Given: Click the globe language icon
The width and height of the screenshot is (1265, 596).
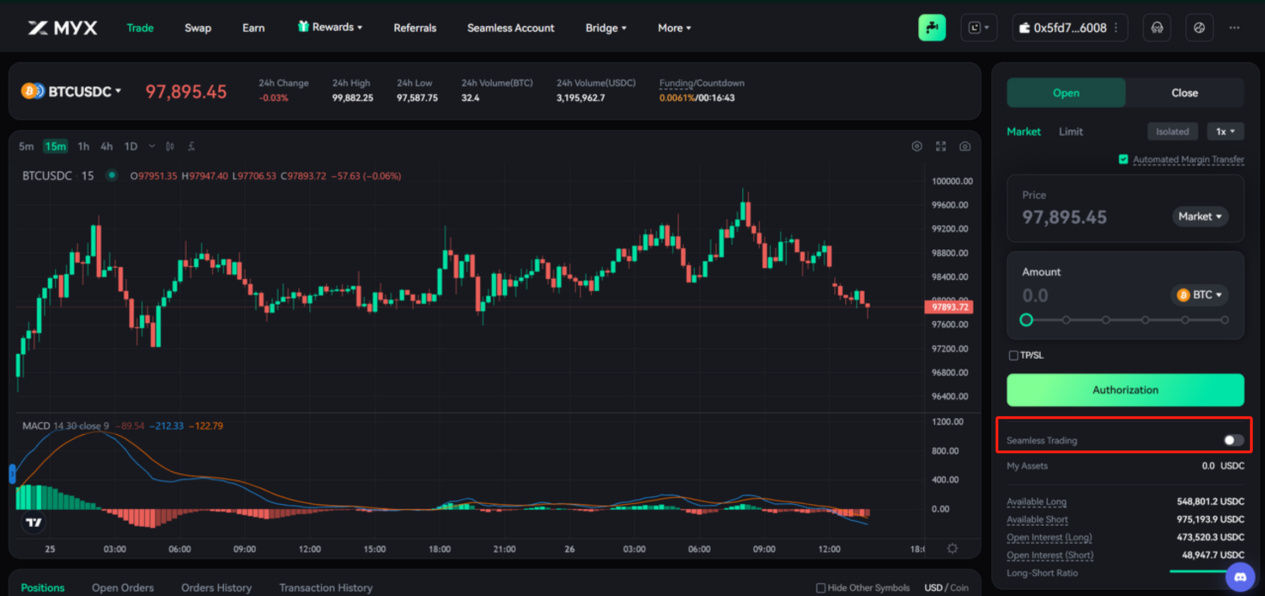Looking at the screenshot, I should (x=1199, y=28).
